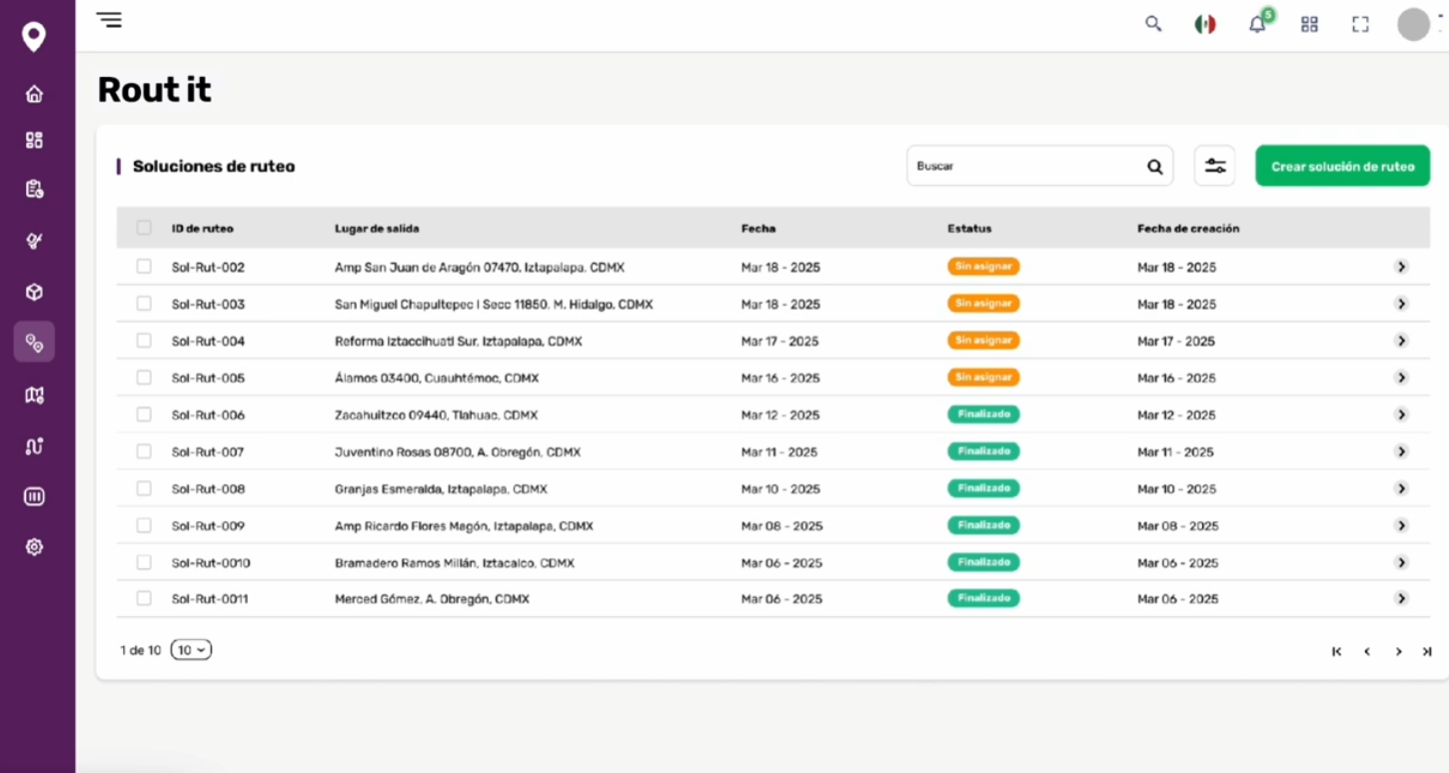Open notifications bell
The image size is (1449, 773).
coord(1257,25)
